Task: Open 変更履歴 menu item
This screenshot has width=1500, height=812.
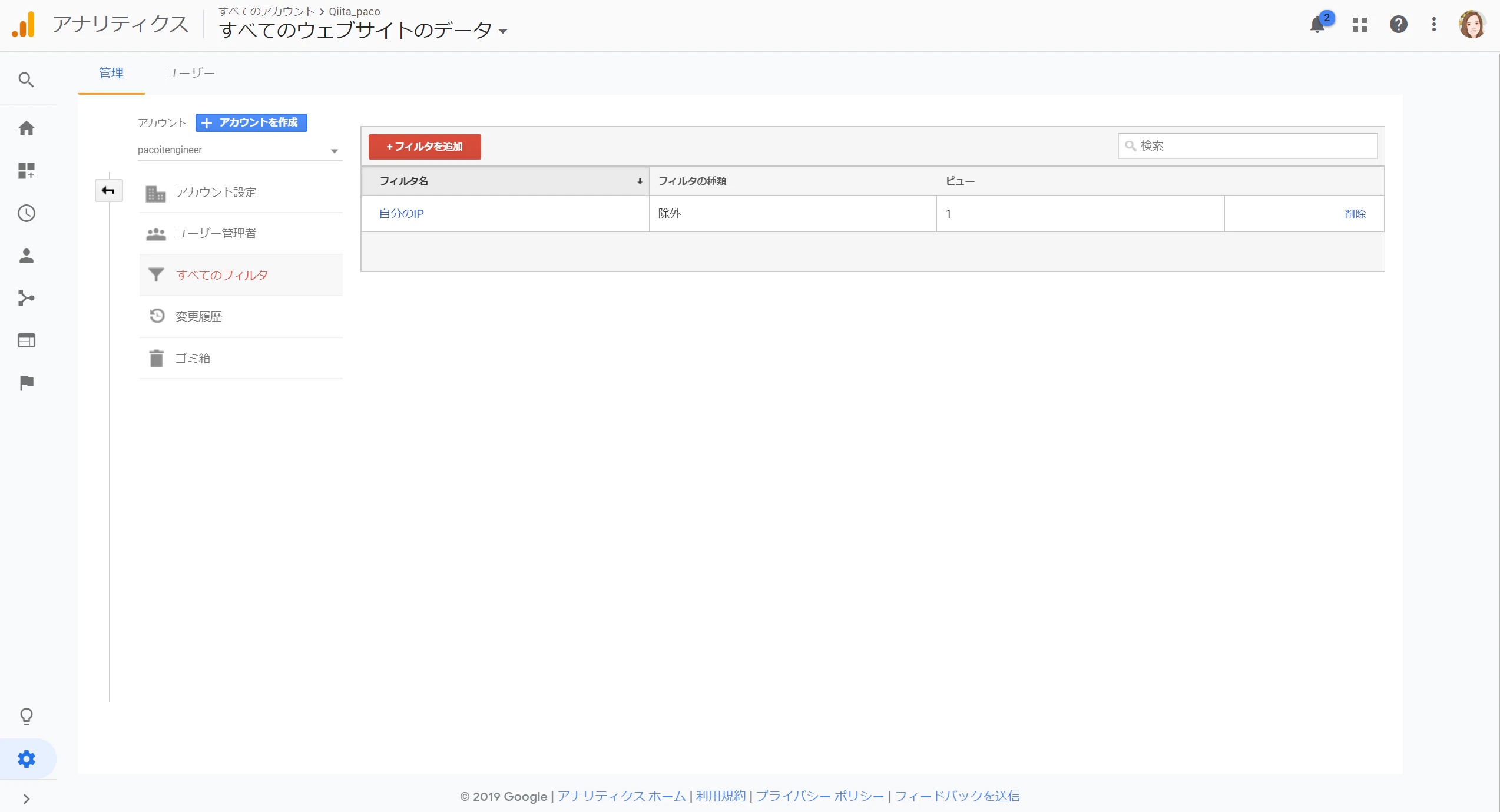Action: coord(241,316)
